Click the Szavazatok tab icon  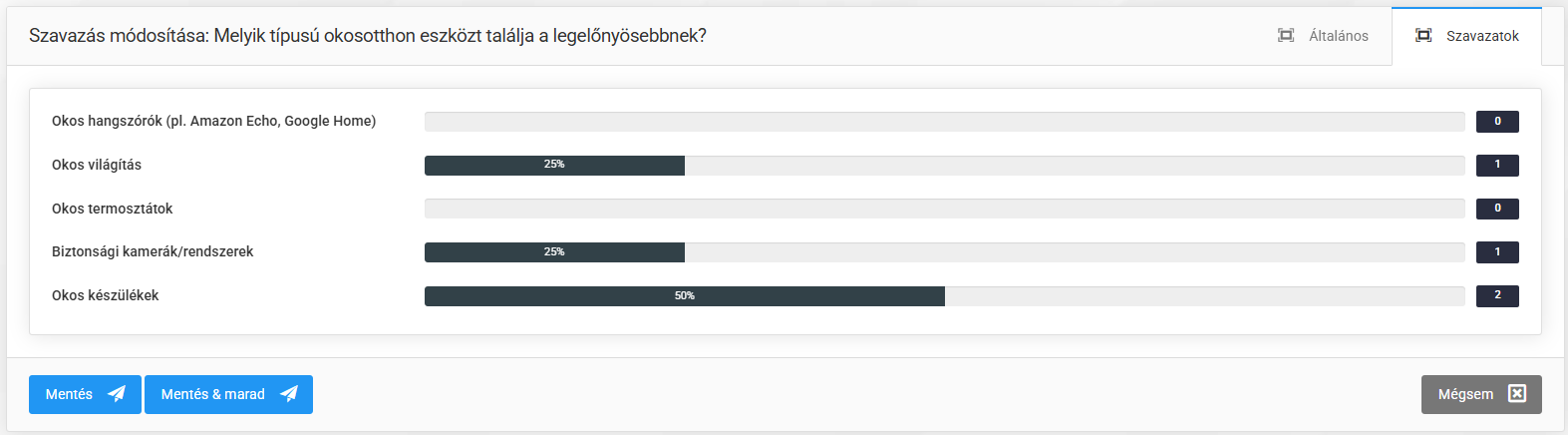(1423, 36)
